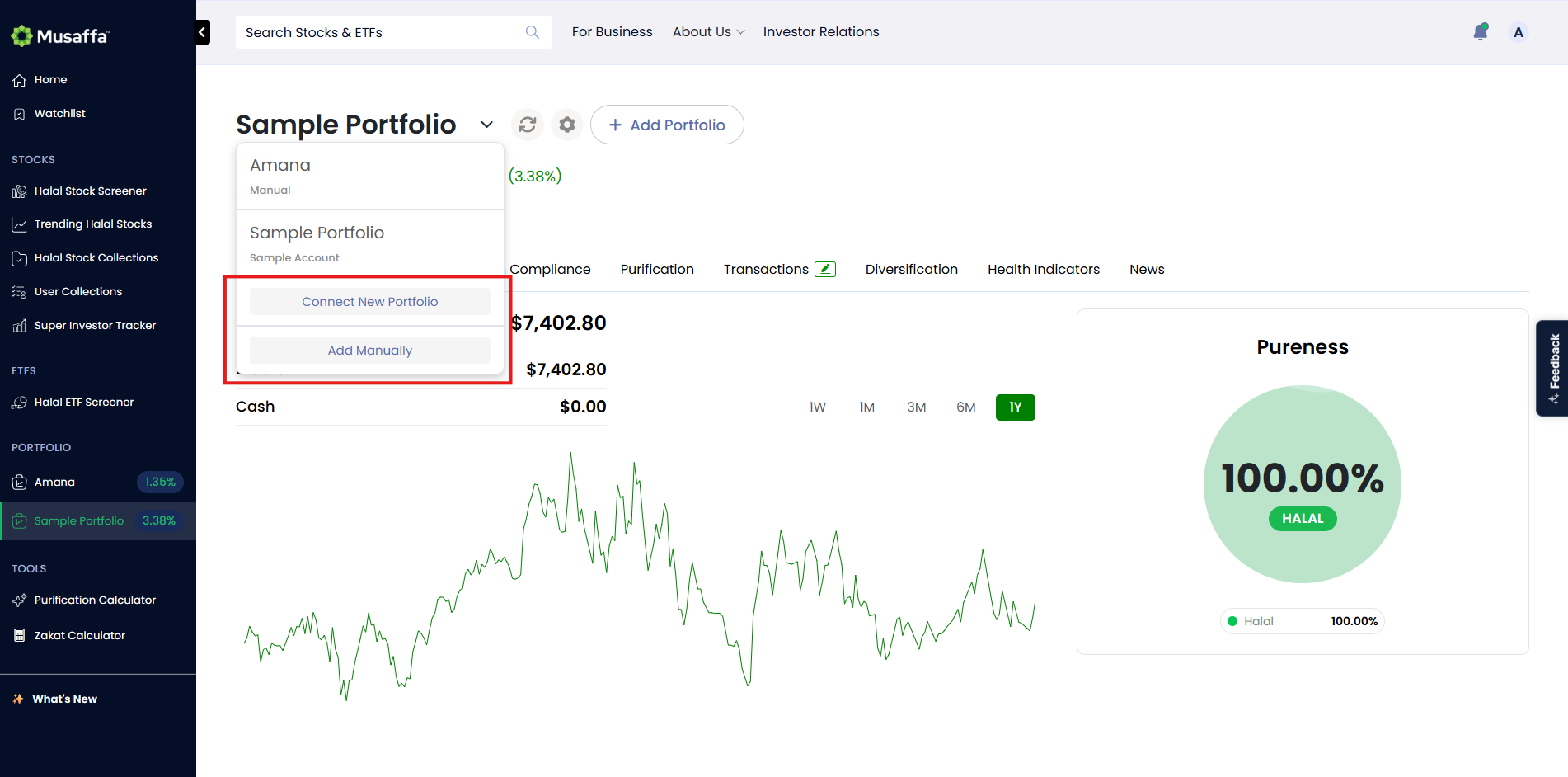This screenshot has height=777, width=1568.
Task: Switch to the Transactions tab
Action: (766, 270)
